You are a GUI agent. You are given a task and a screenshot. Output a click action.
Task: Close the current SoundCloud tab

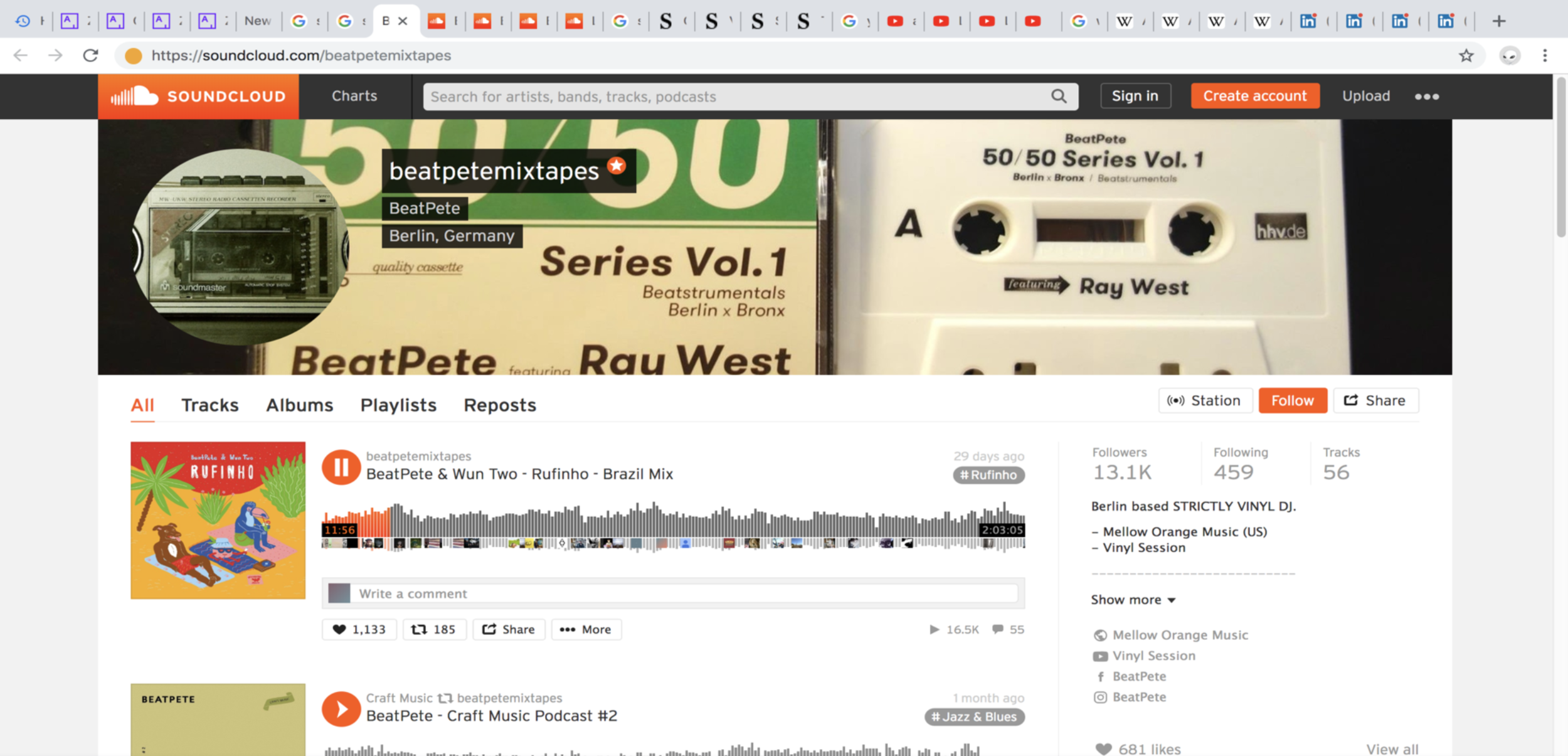pos(403,21)
